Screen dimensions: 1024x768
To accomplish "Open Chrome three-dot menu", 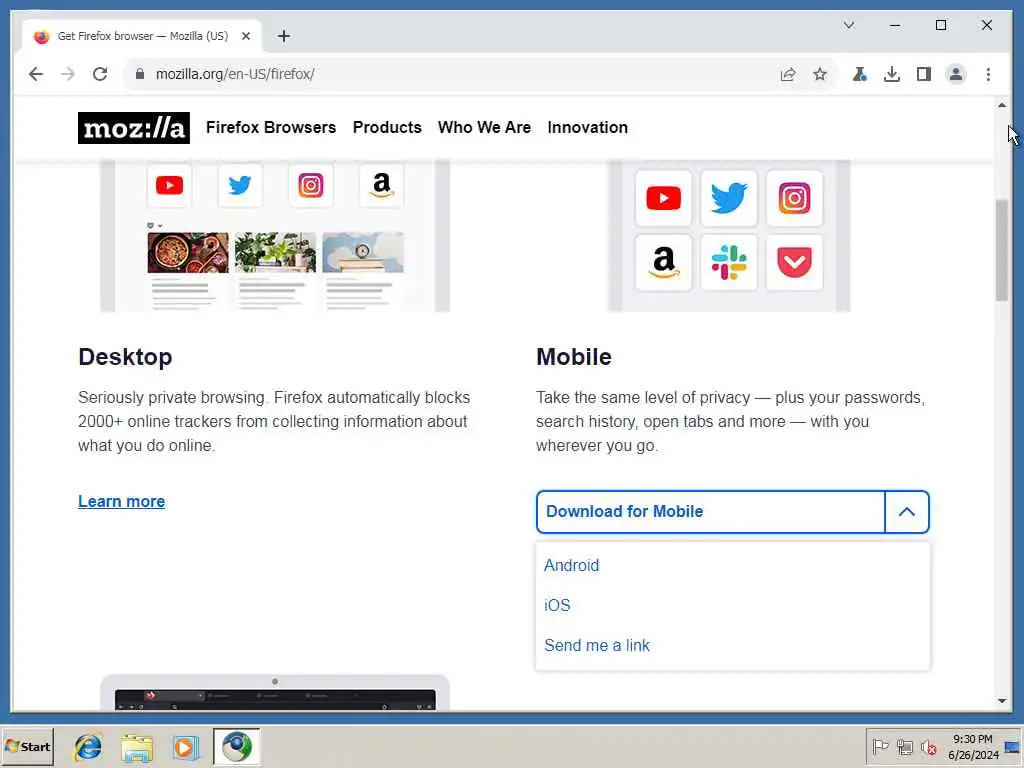I will 988,74.
